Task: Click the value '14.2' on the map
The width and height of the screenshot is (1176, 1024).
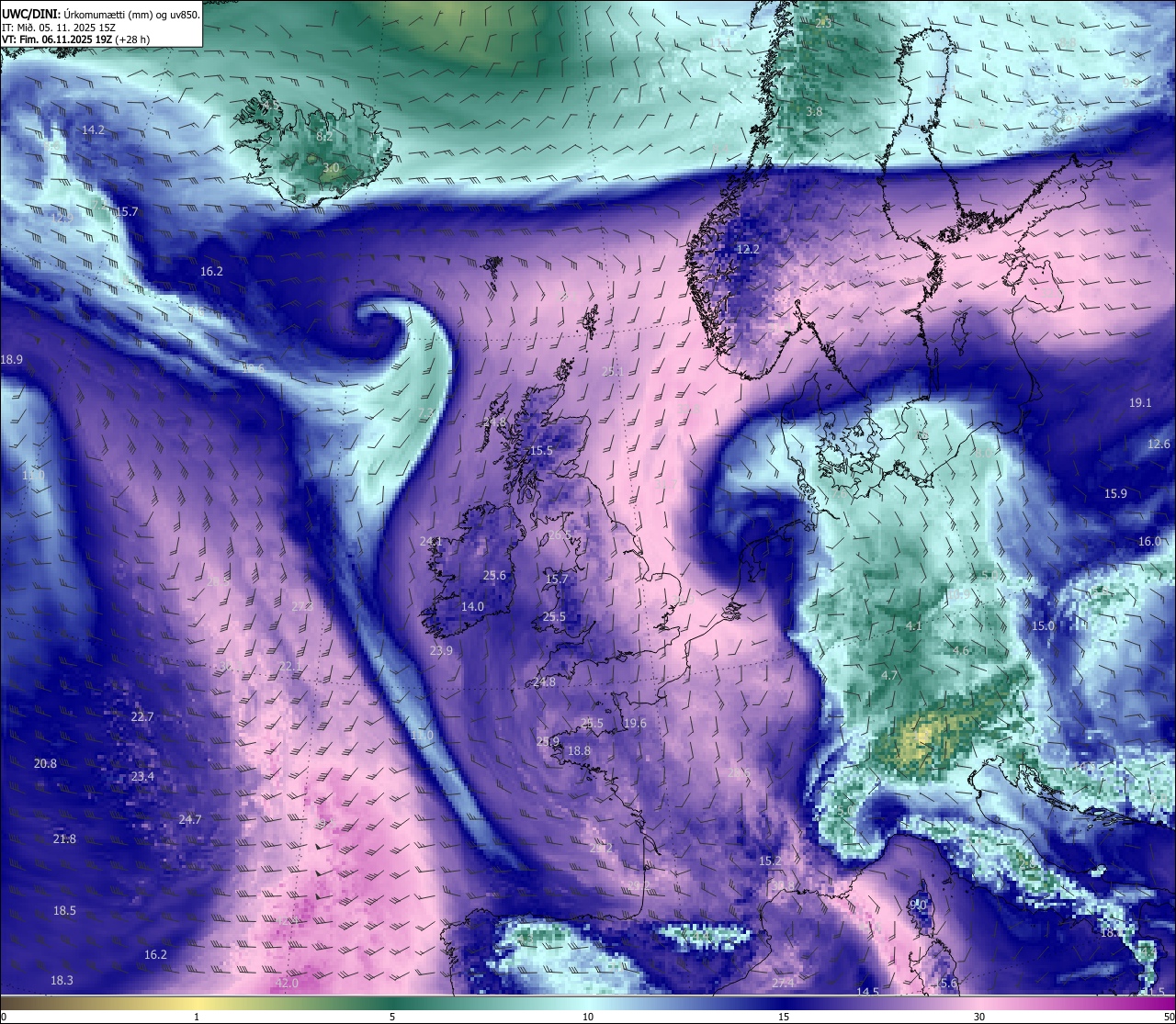Action: [x=93, y=129]
